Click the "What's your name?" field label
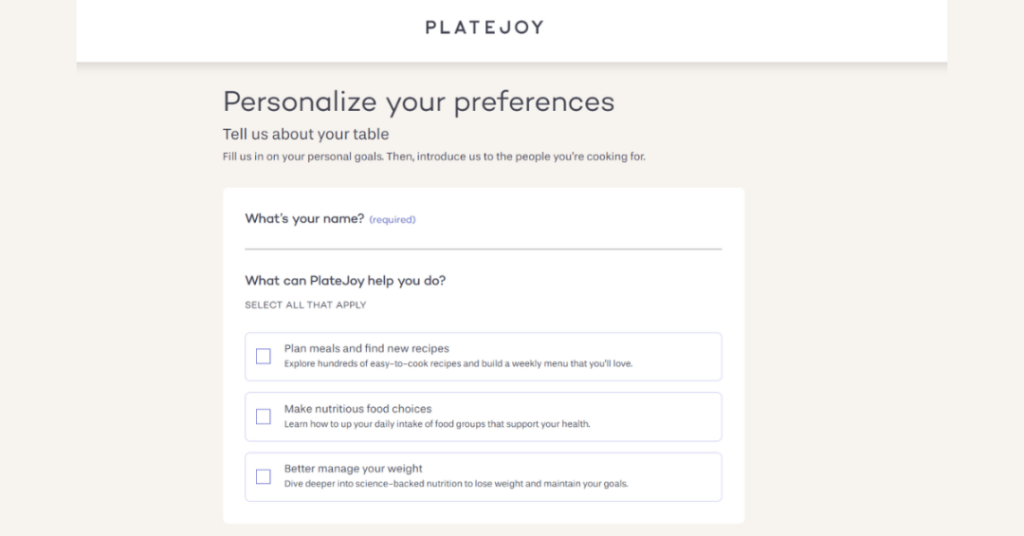The width and height of the screenshot is (1024, 536). pyautogui.click(x=304, y=219)
